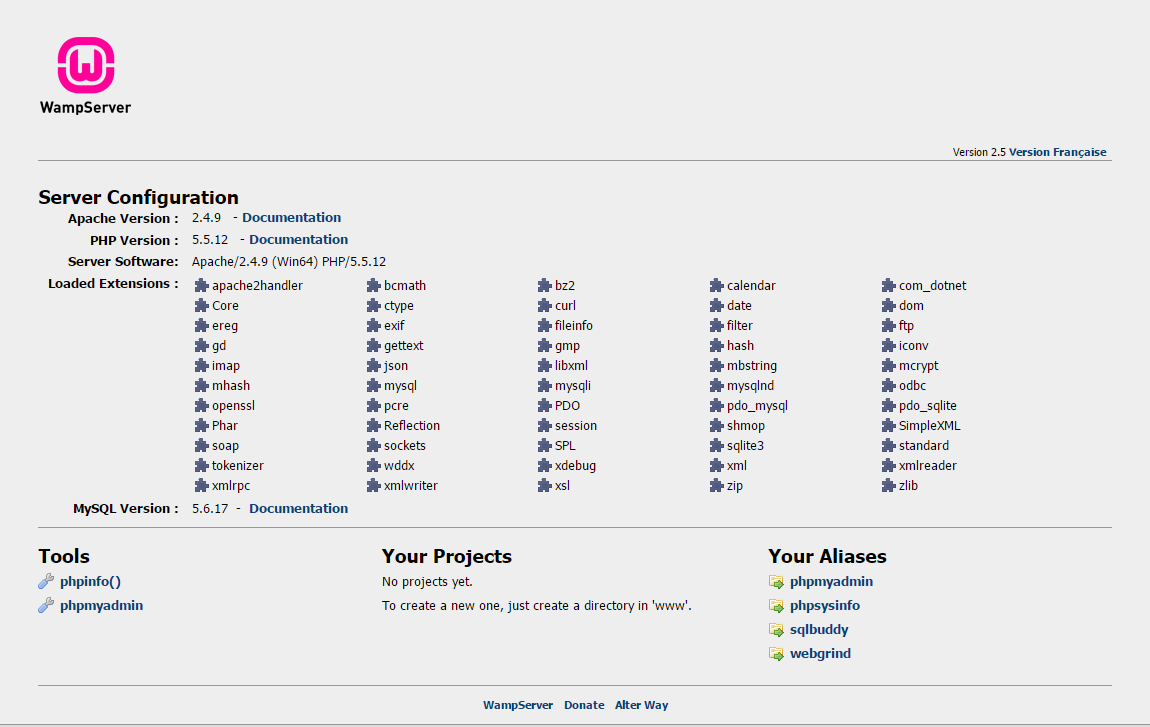The width and height of the screenshot is (1150, 727).
Task: Click the puzzle icon beside bz2
Action: [544, 285]
